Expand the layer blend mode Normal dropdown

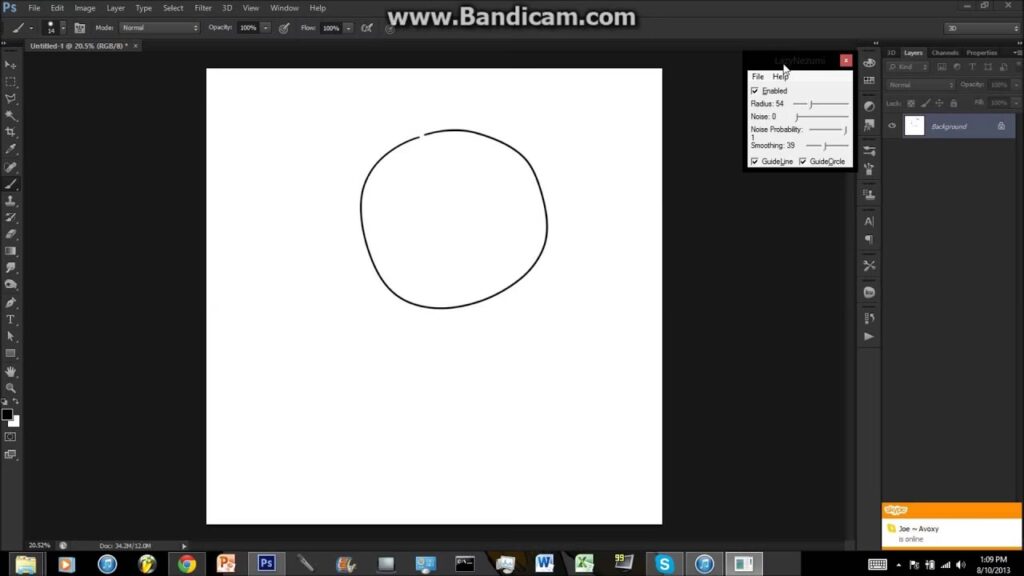tap(920, 85)
